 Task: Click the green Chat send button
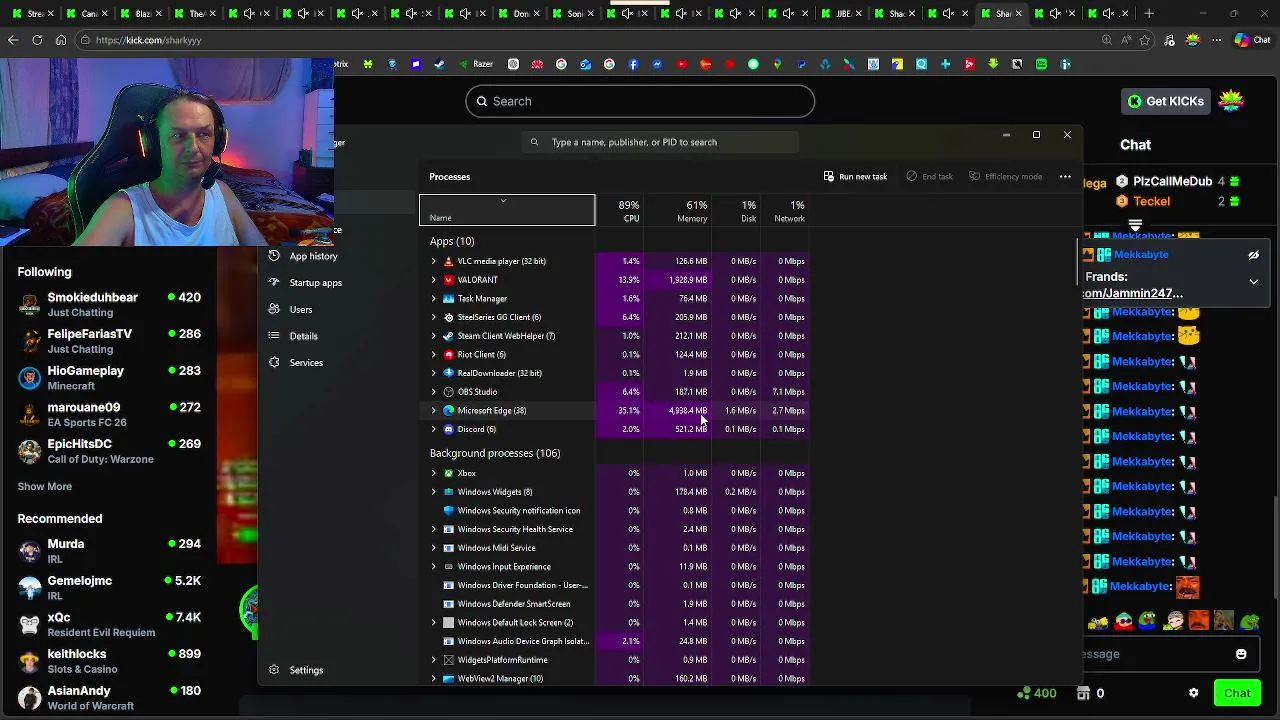click(1237, 693)
